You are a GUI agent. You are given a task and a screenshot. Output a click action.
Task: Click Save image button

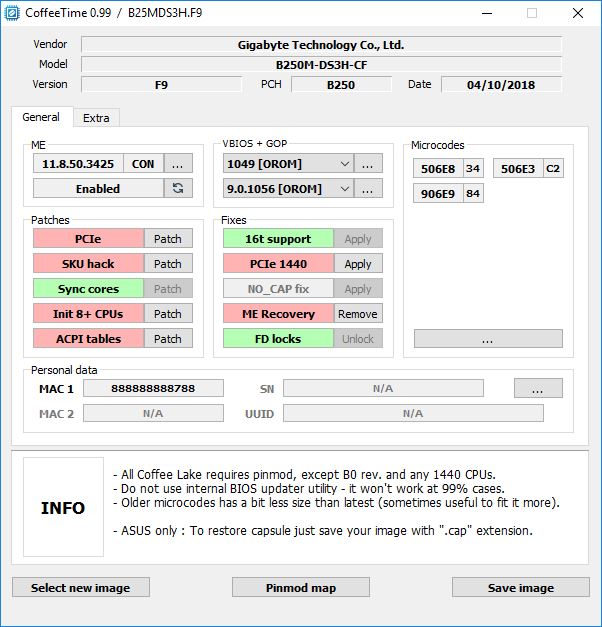pyautogui.click(x=521, y=587)
